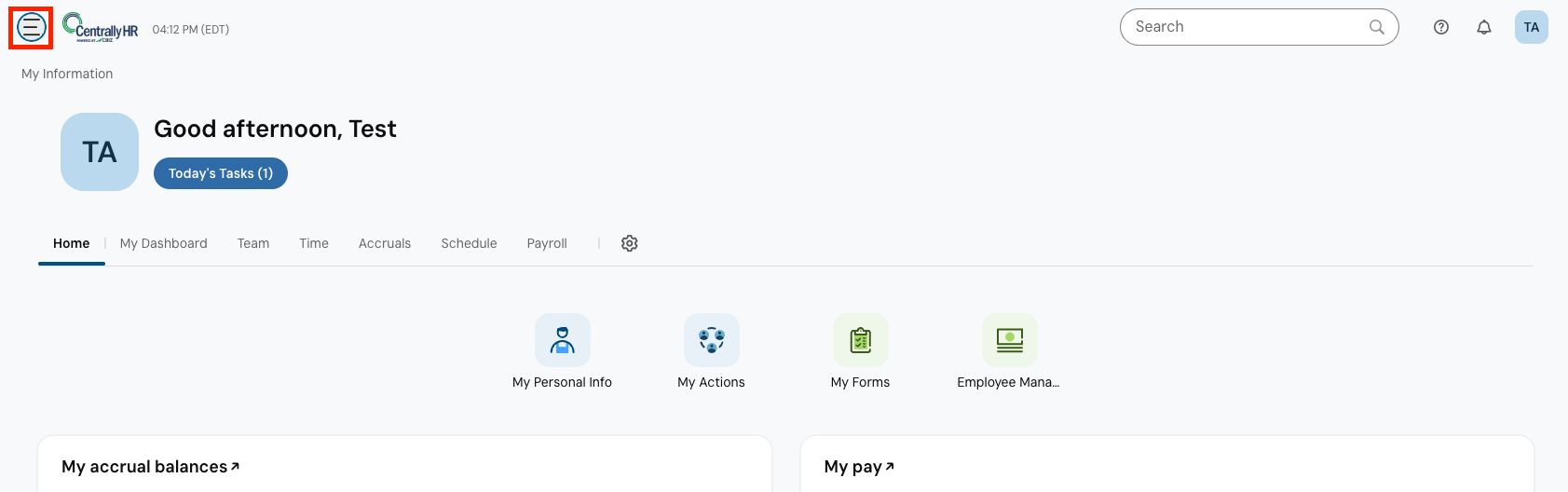Viewport: 1568px width, 492px height.
Task: Click the My Personal Info label
Action: point(563,382)
